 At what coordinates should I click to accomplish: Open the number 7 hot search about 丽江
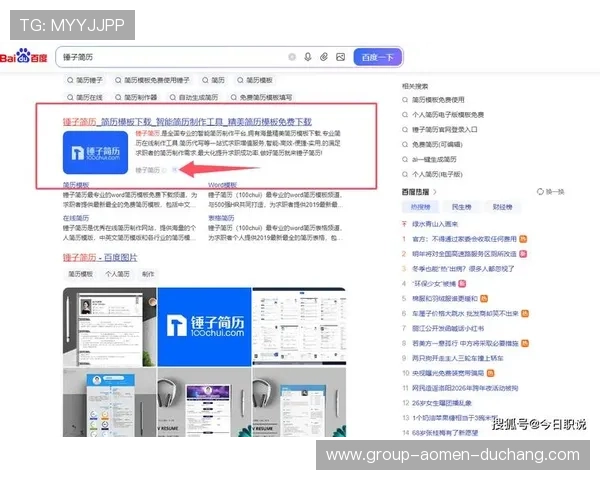pyautogui.click(x=448, y=329)
